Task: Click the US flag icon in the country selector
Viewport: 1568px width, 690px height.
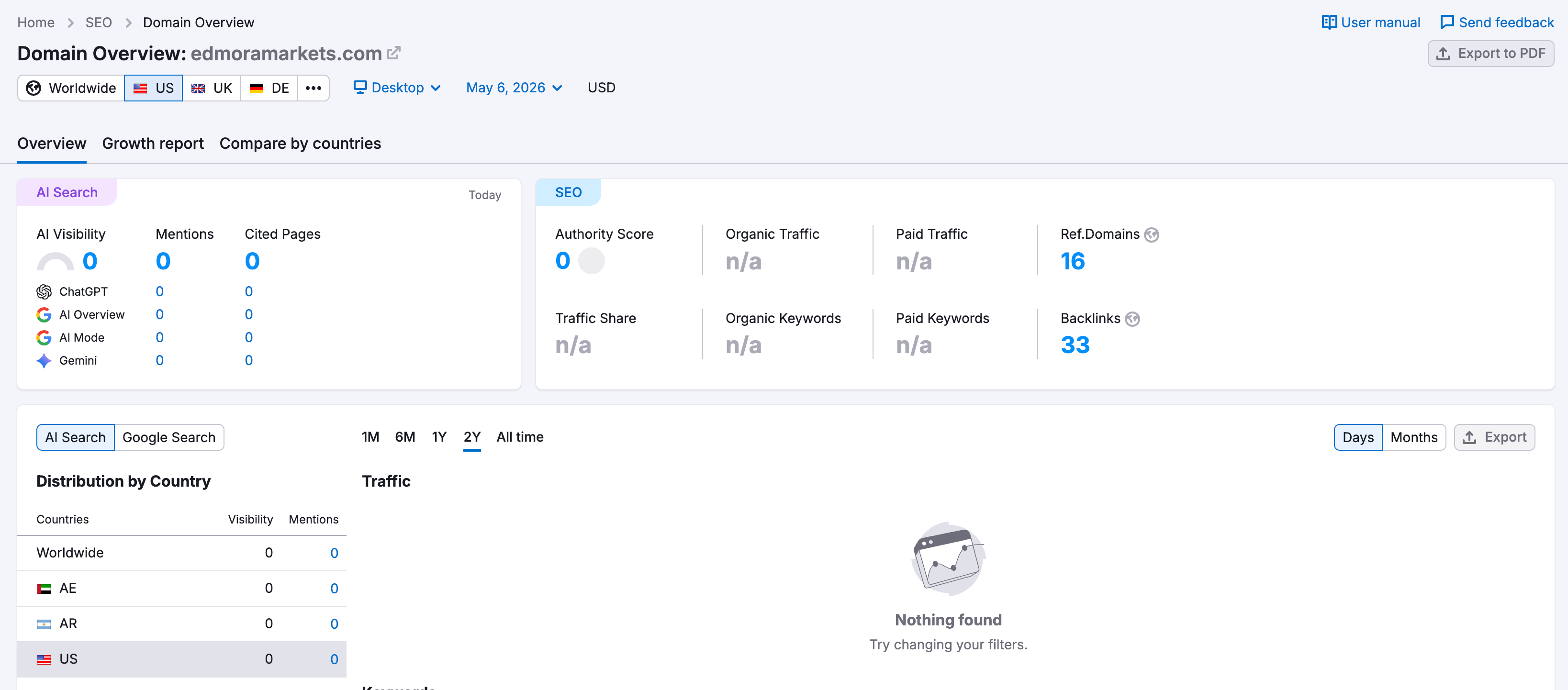Action: point(140,88)
